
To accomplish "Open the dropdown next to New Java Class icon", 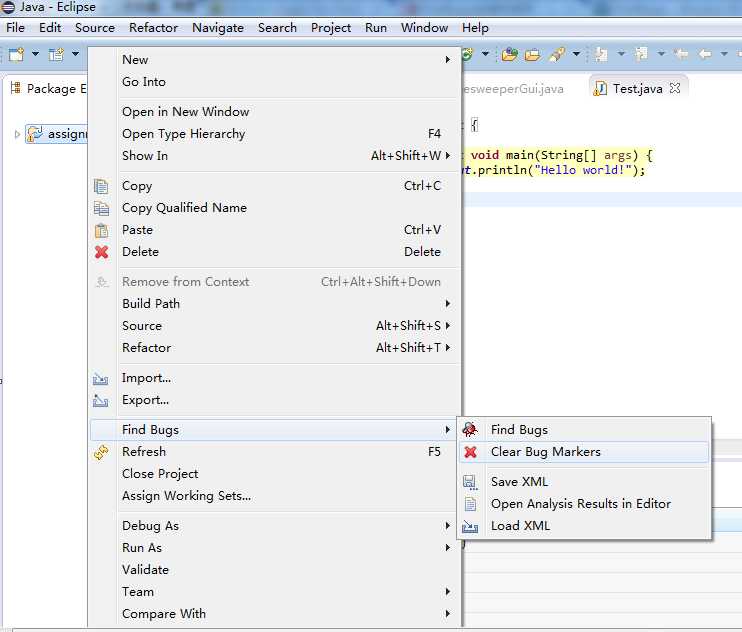I will click(x=485, y=54).
